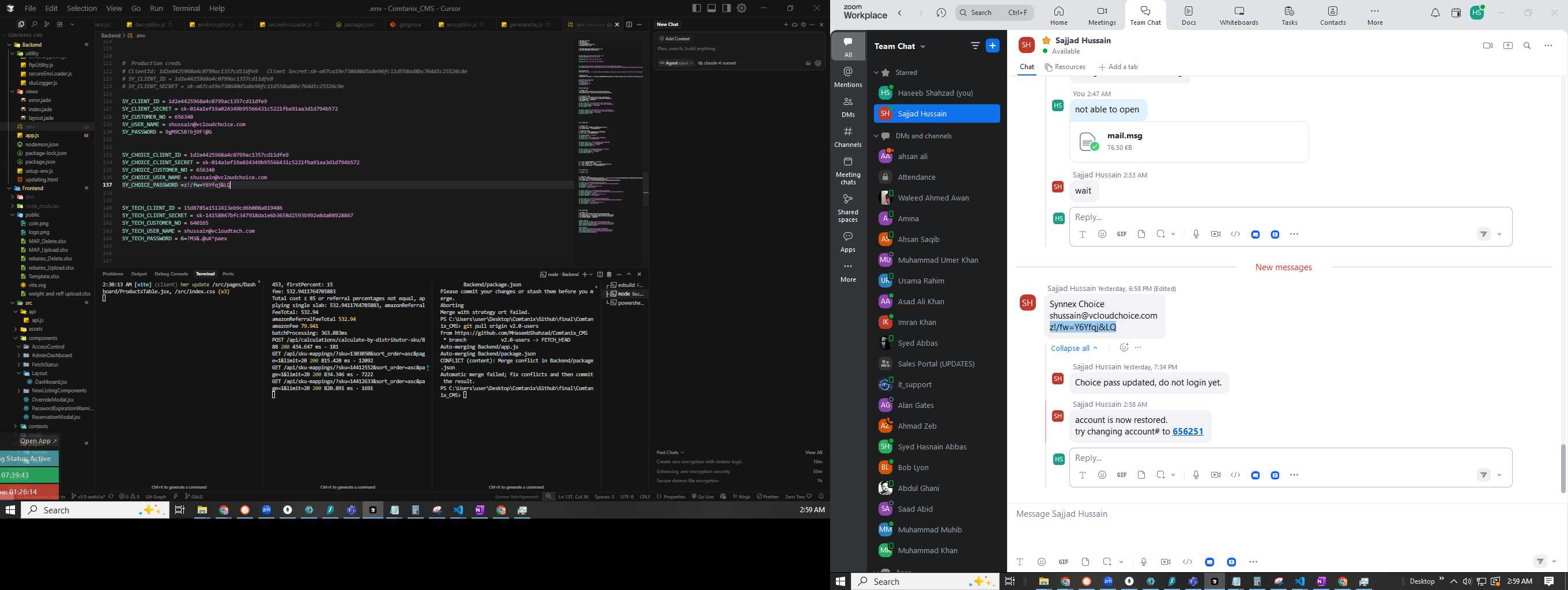Click GIF icon in main message composer
The image size is (1568, 590).
point(1064,562)
